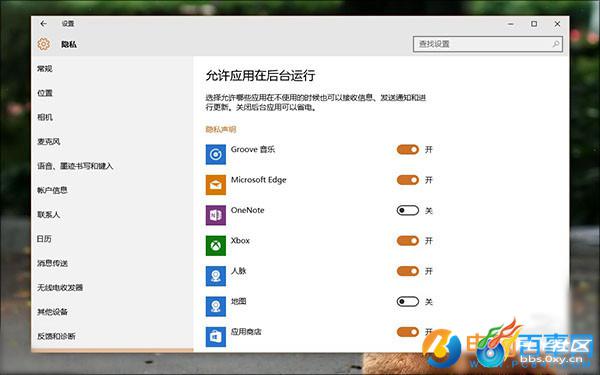Turn off Groove 音乐 background toggle
Screen dimensions: 600x375
(x=408, y=150)
